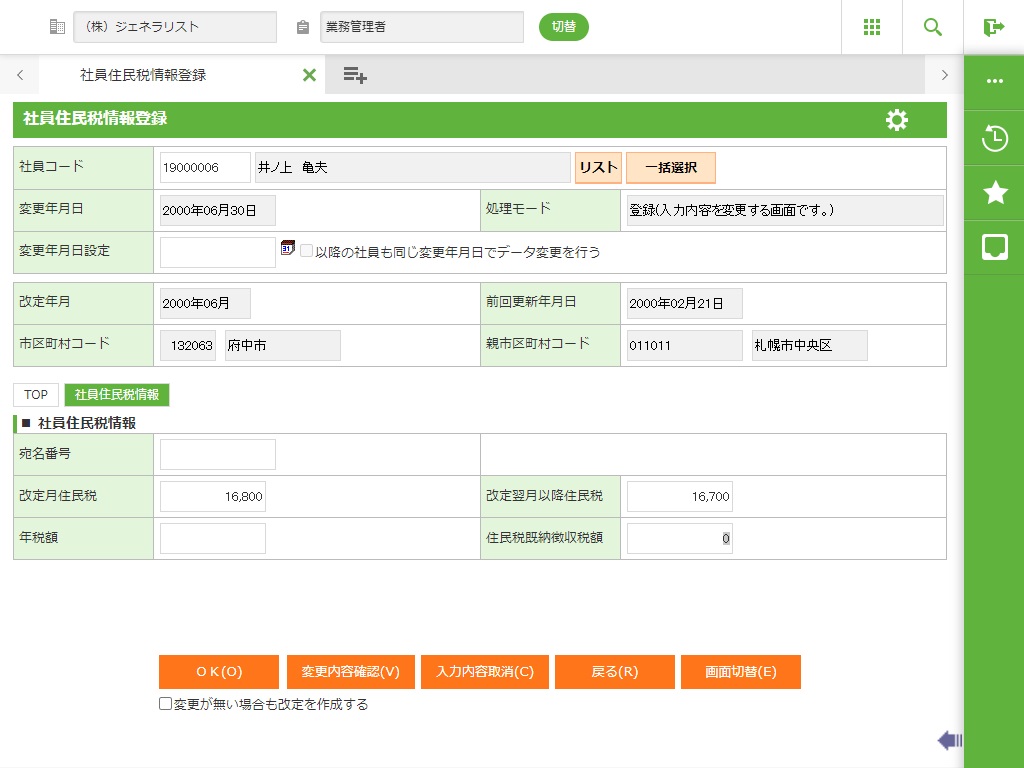The width and height of the screenshot is (1024, 768).
Task: Open the inbox tray icon in sidebar
Action: point(994,248)
